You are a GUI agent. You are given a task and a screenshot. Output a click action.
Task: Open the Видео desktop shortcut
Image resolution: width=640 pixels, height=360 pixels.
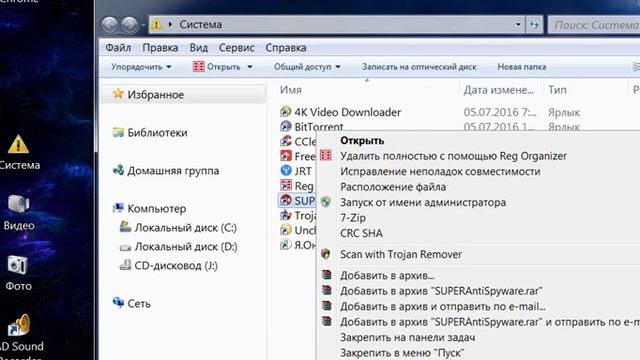pyautogui.click(x=19, y=212)
